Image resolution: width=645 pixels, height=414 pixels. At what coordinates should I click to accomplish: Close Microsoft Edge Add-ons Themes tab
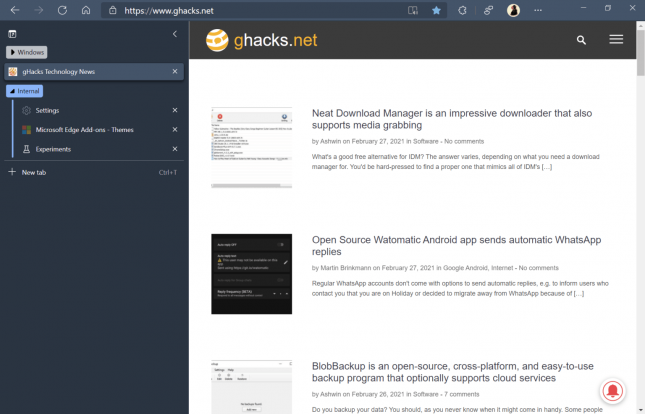point(175,130)
